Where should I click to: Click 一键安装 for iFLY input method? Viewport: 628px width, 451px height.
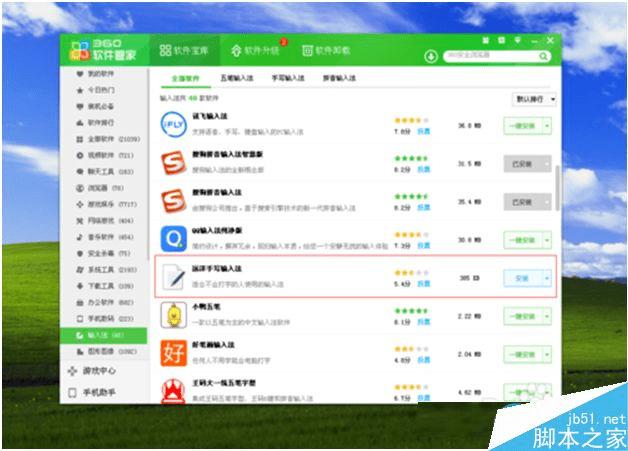[x=523, y=126]
